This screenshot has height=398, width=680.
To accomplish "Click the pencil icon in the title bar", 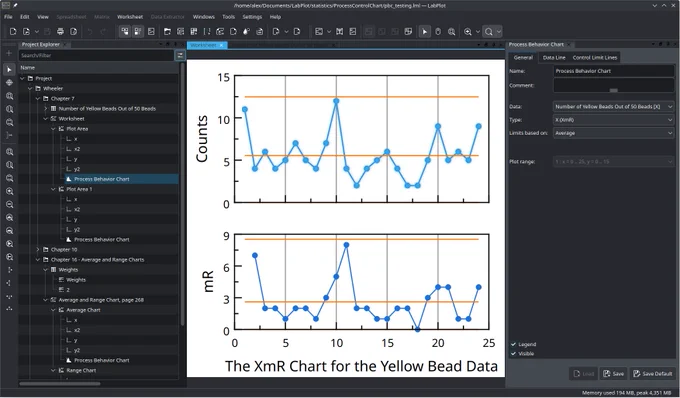I will point(15,6).
